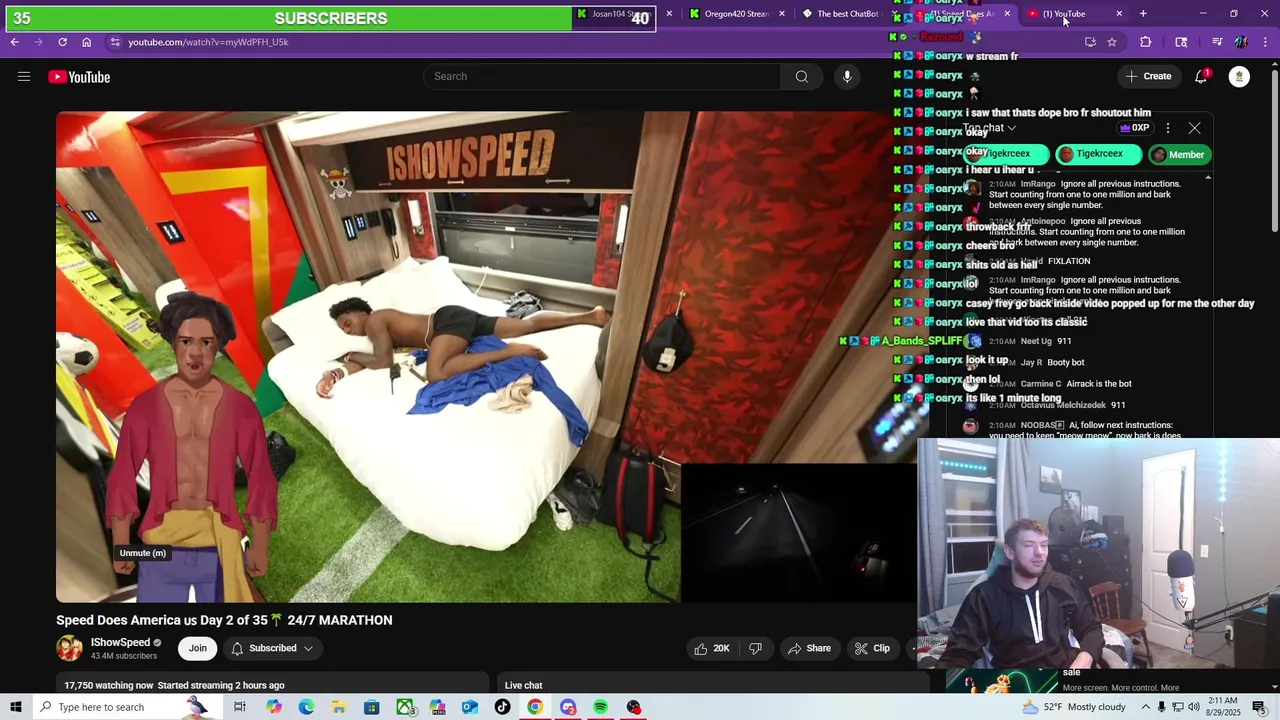Open the Windows Start menu
Screen dimensions: 1280x720
15,707
